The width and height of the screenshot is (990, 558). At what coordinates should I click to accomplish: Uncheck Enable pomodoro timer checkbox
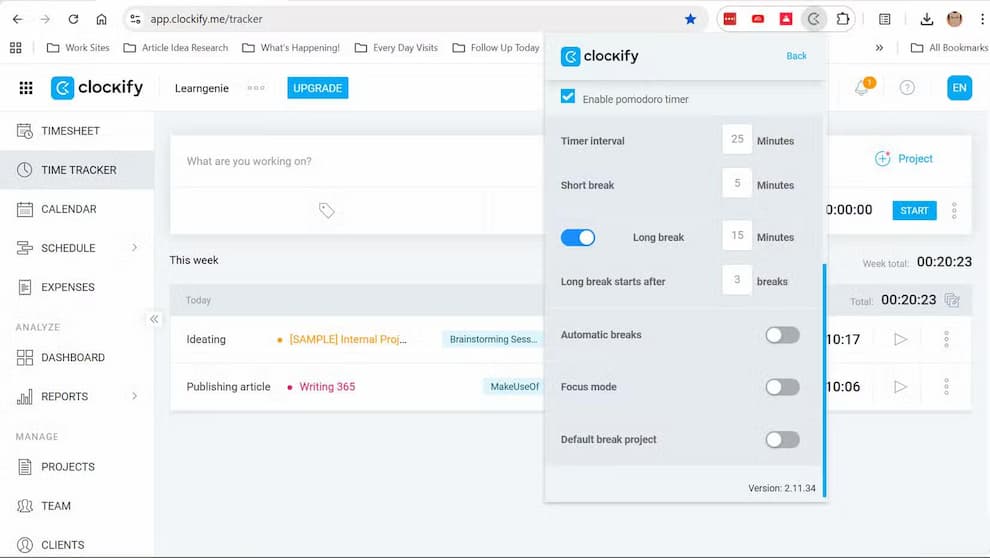click(568, 97)
